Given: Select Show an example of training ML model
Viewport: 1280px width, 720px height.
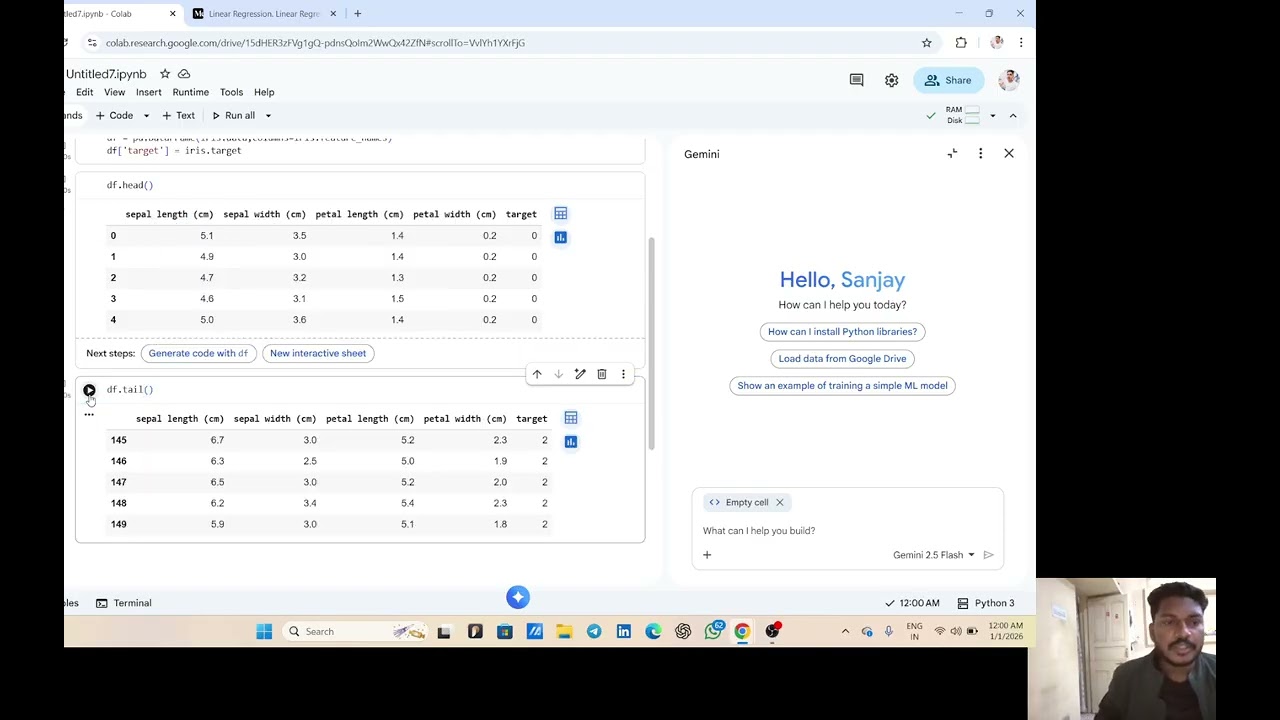Looking at the screenshot, I should [x=842, y=386].
